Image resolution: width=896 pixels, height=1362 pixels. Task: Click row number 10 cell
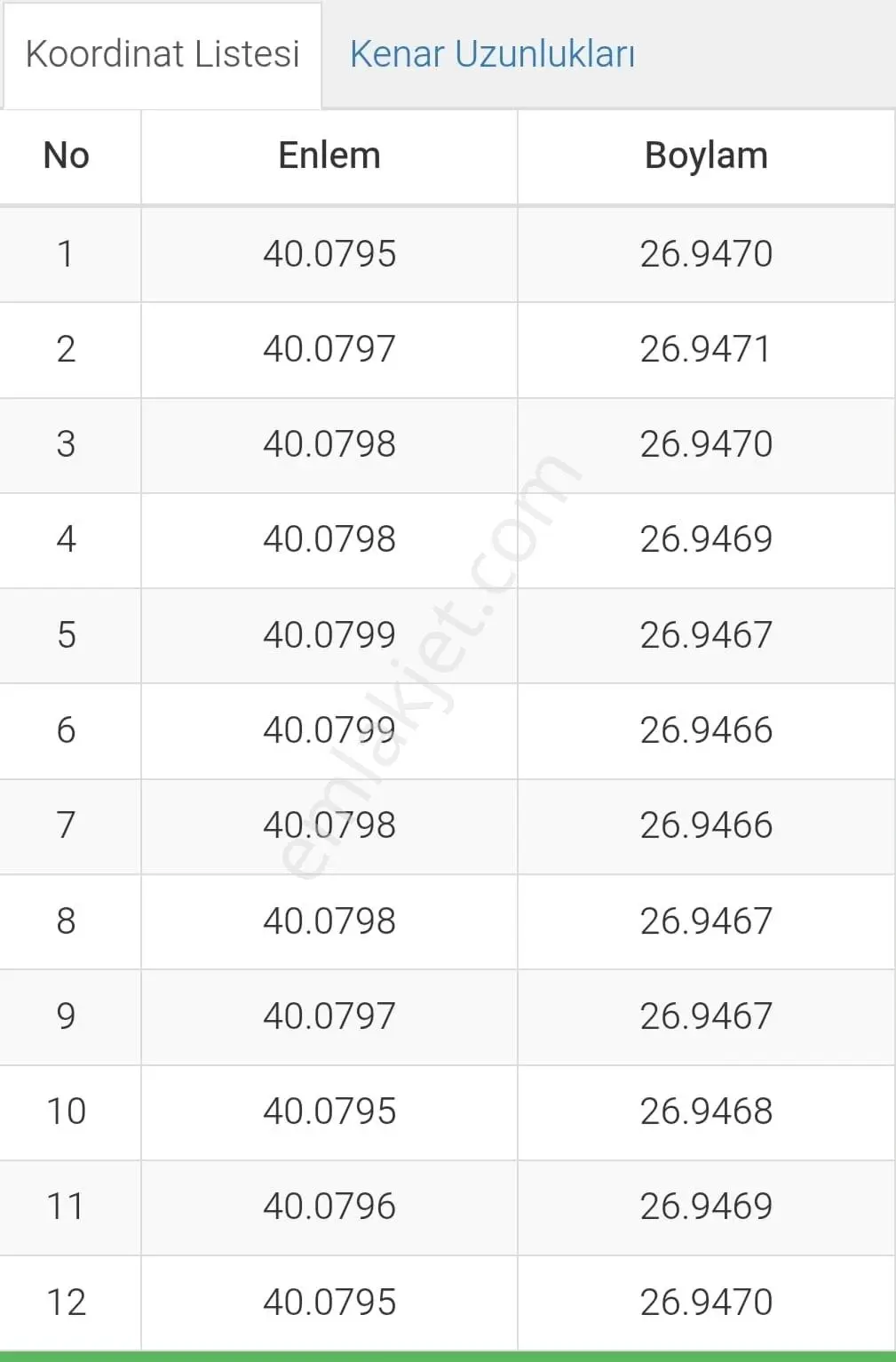pyautogui.click(x=67, y=1111)
